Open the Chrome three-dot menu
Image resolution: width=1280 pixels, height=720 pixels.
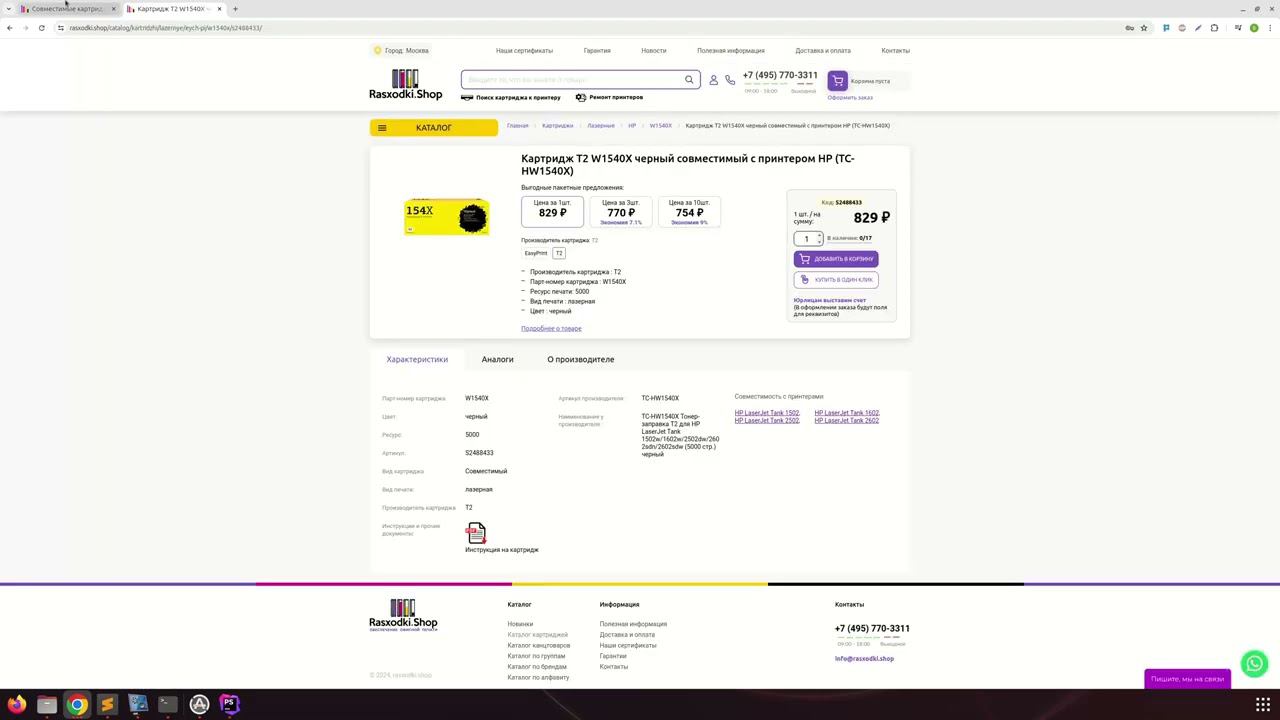tap(1269, 28)
